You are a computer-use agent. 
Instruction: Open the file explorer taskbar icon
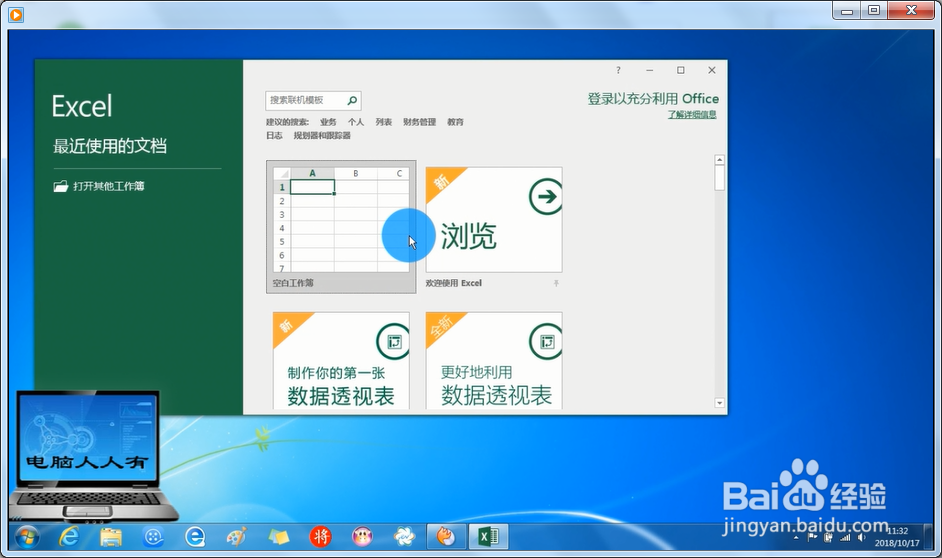coord(111,536)
